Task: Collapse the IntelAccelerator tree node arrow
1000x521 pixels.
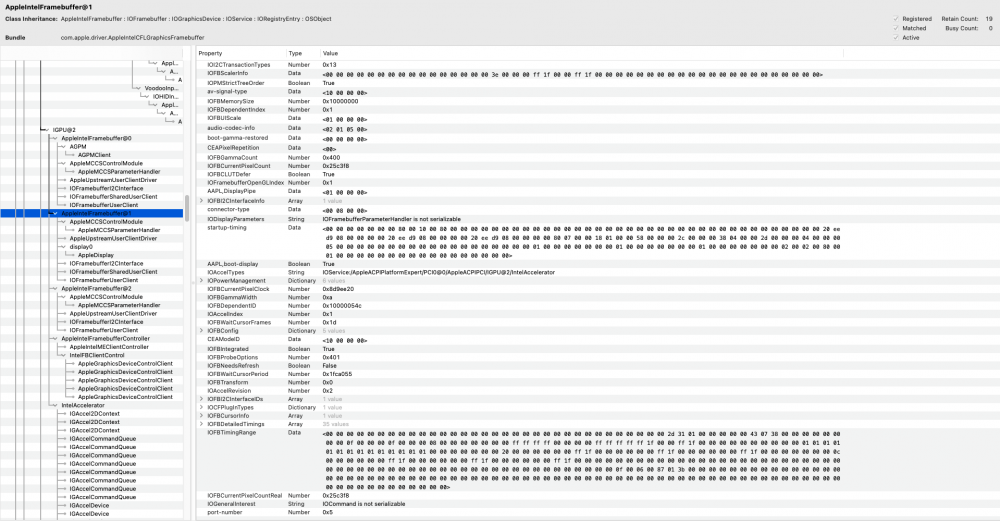Action: click(x=55, y=406)
